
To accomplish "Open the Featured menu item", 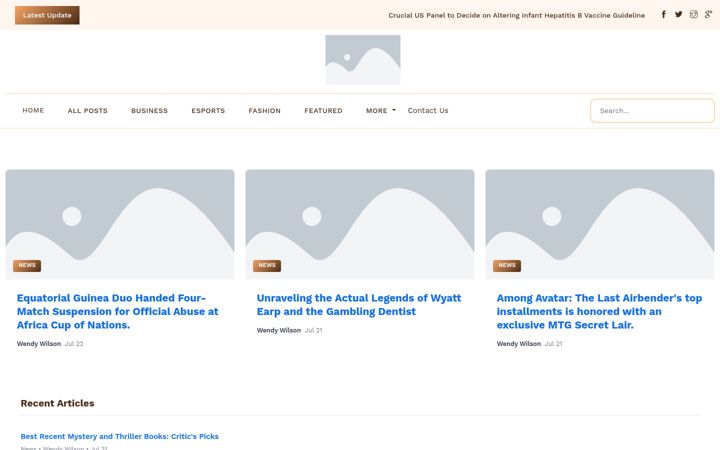I will (323, 111).
